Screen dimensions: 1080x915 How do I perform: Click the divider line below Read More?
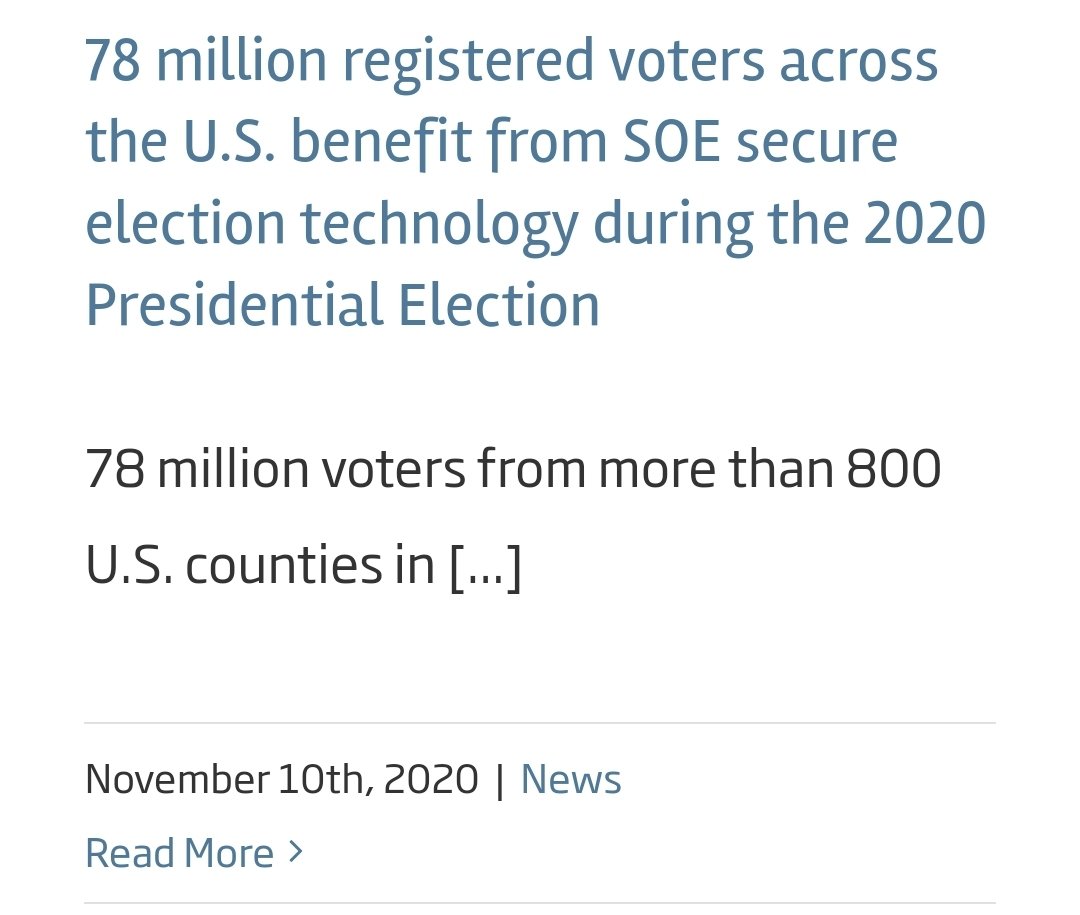click(540, 904)
